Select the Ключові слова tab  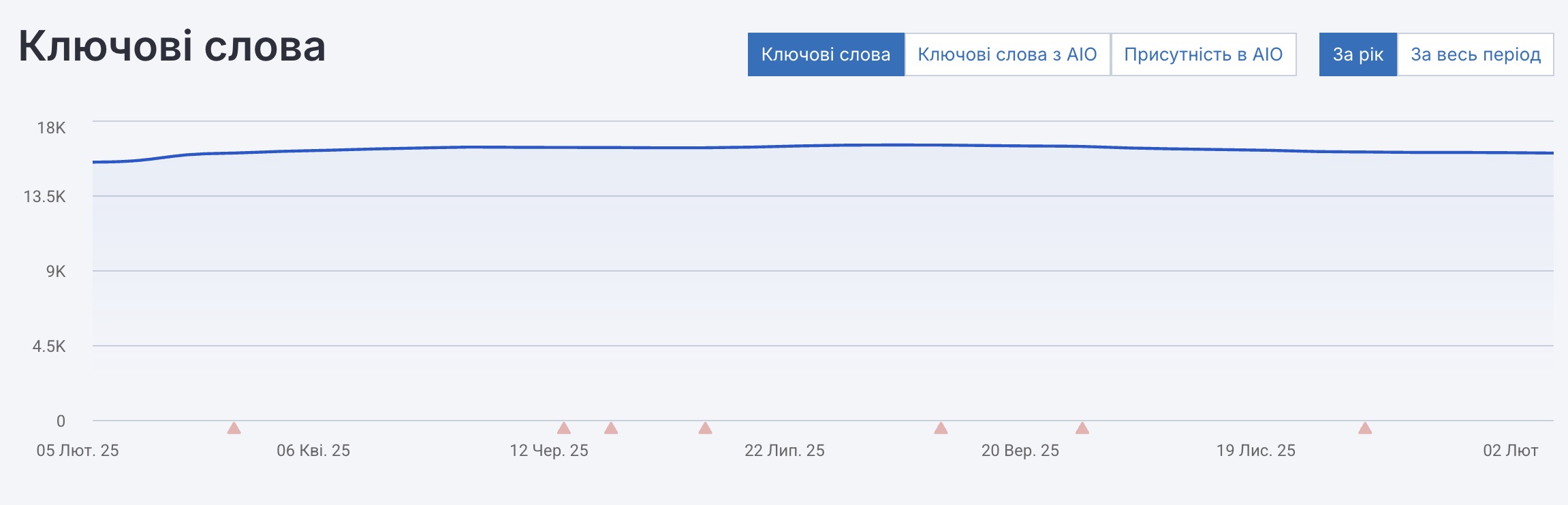tap(826, 54)
